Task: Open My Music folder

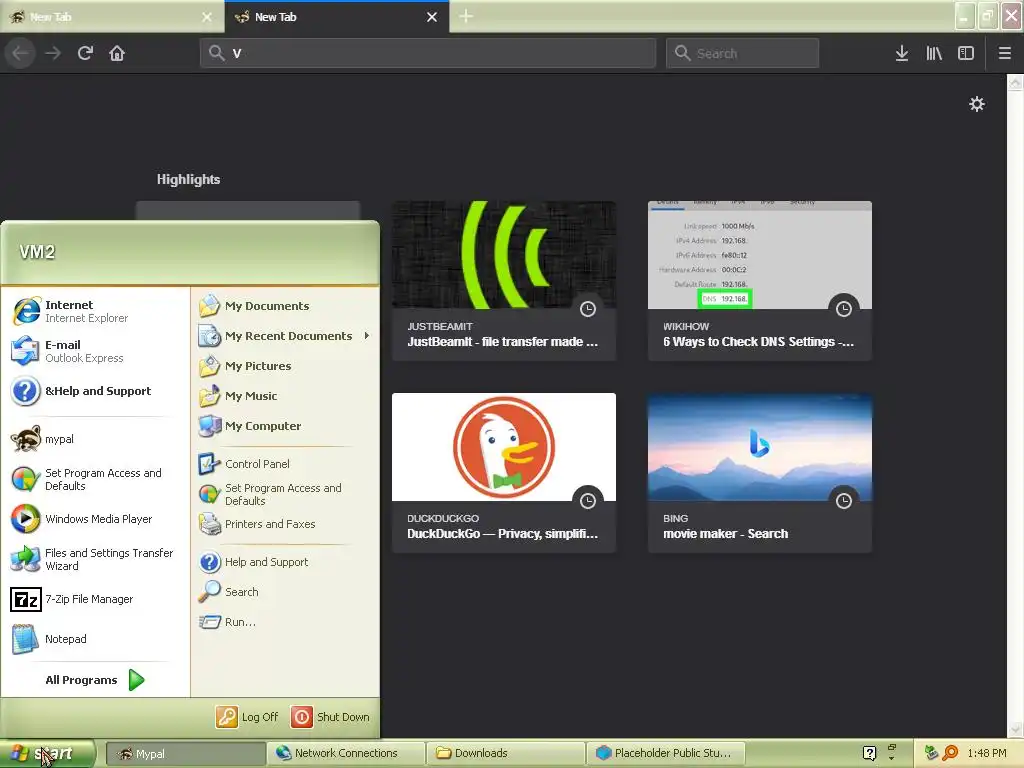Action: click(285, 396)
